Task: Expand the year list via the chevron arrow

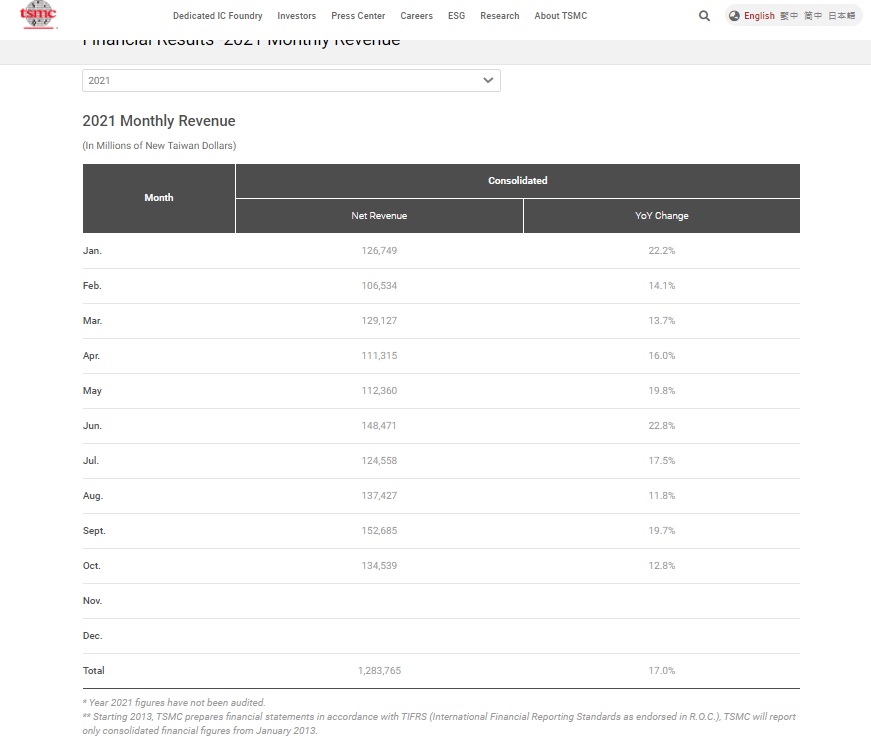Action: (487, 80)
